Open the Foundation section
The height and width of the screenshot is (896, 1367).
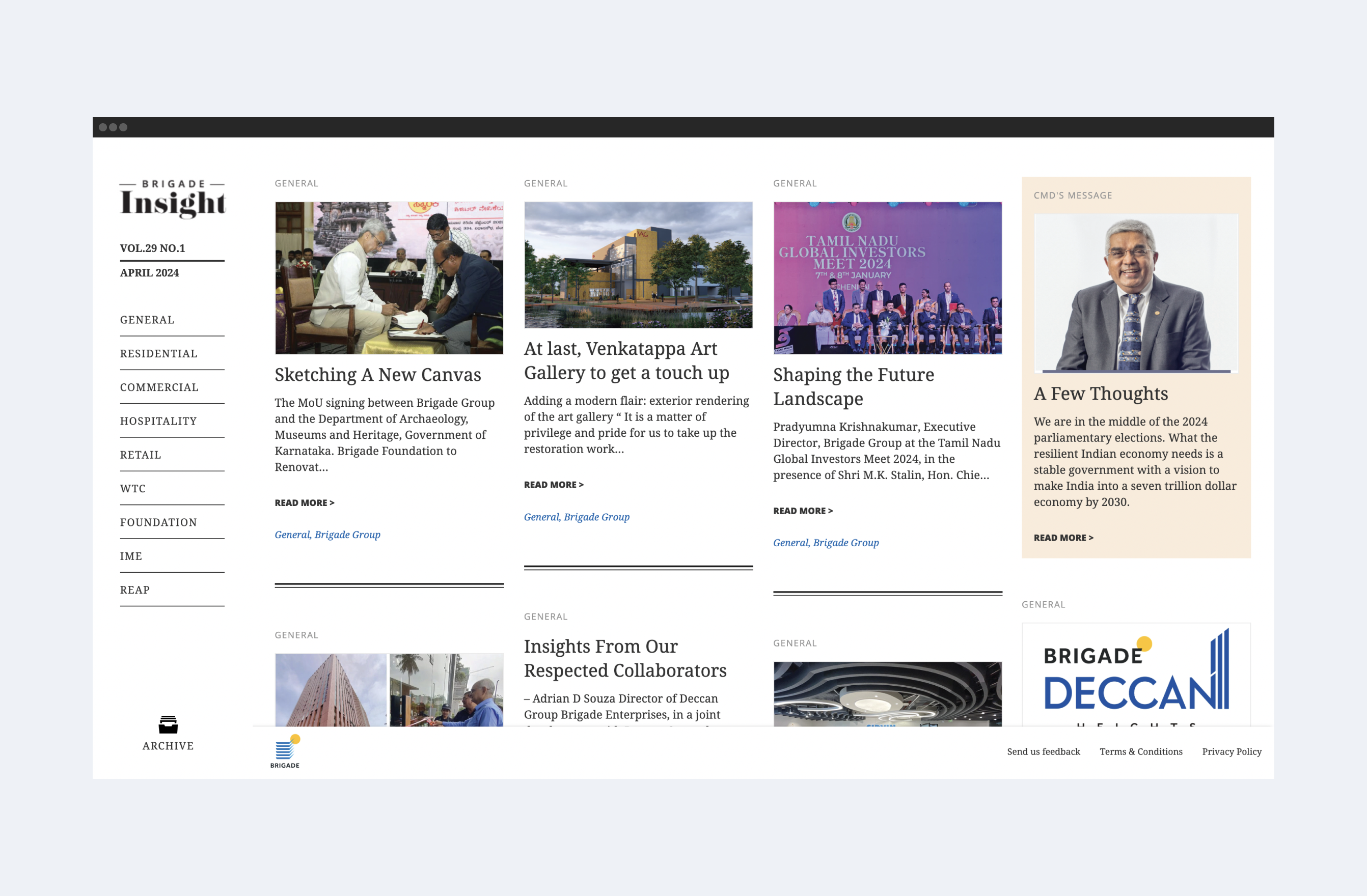[x=158, y=522]
